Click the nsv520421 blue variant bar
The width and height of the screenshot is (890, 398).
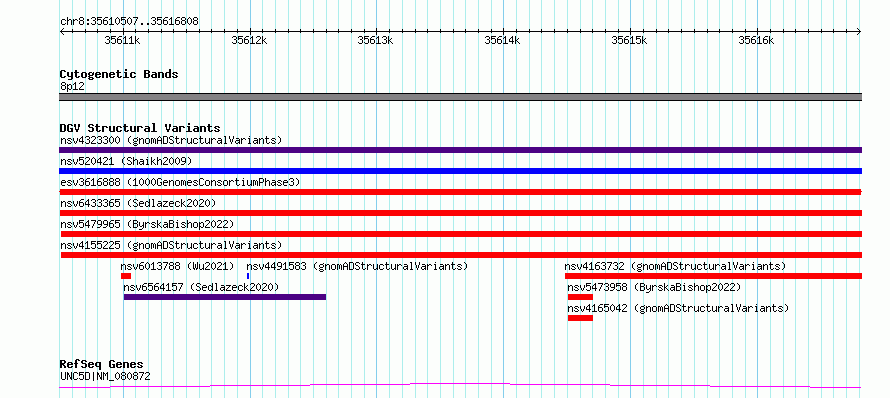click(x=460, y=171)
